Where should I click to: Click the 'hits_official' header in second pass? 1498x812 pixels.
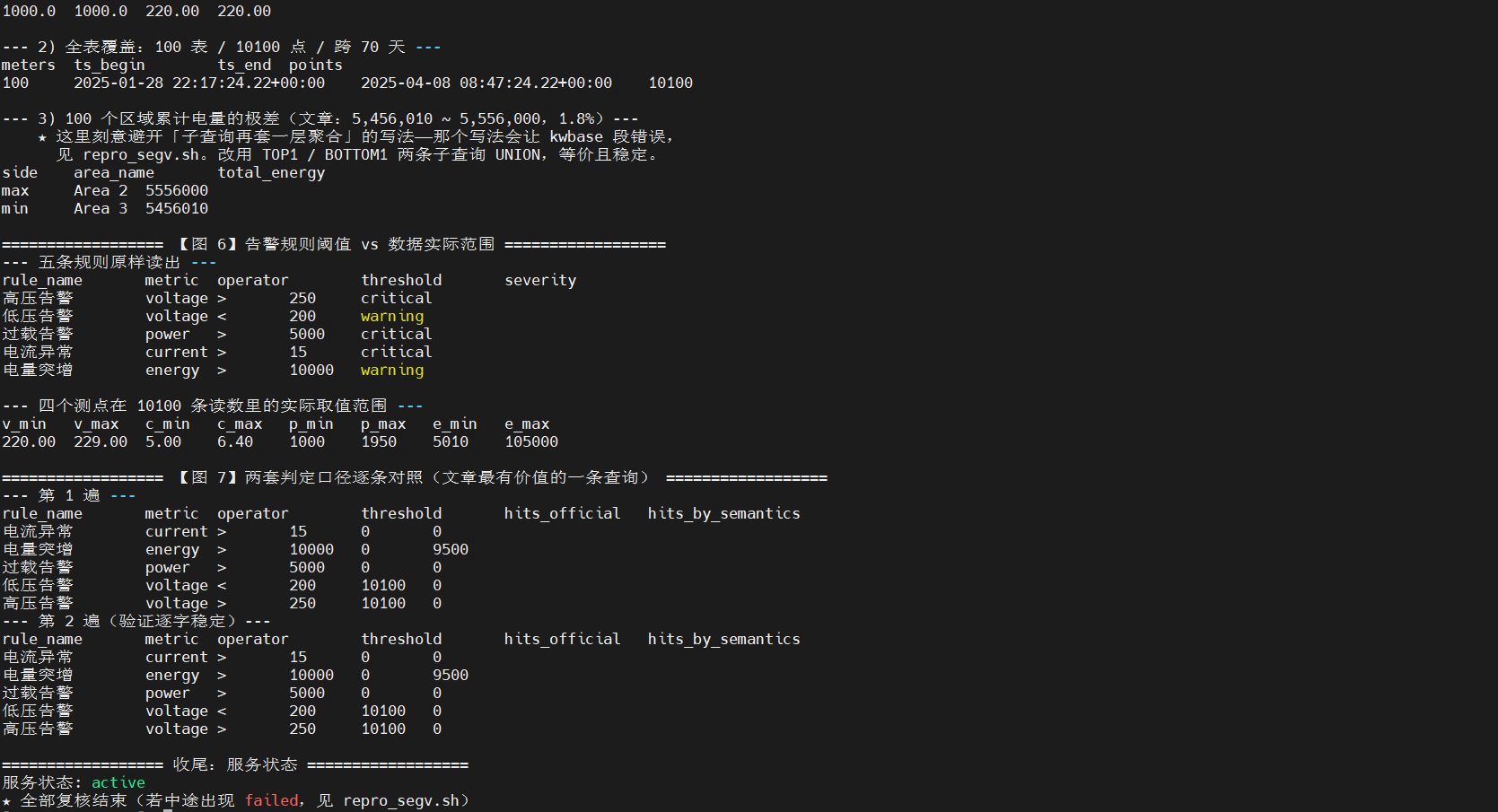click(563, 639)
